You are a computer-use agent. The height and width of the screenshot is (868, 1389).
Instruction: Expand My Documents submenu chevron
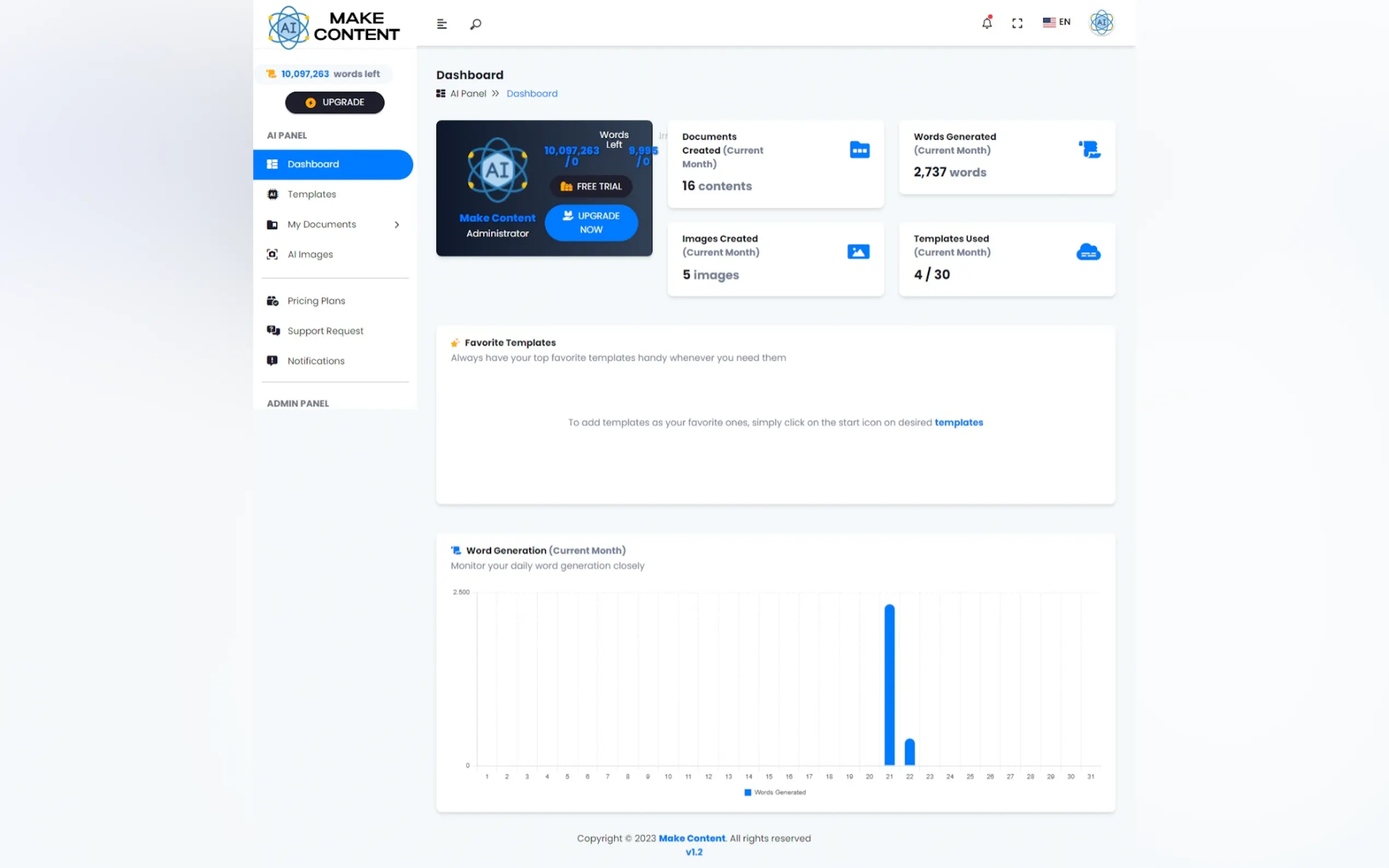pos(397,225)
